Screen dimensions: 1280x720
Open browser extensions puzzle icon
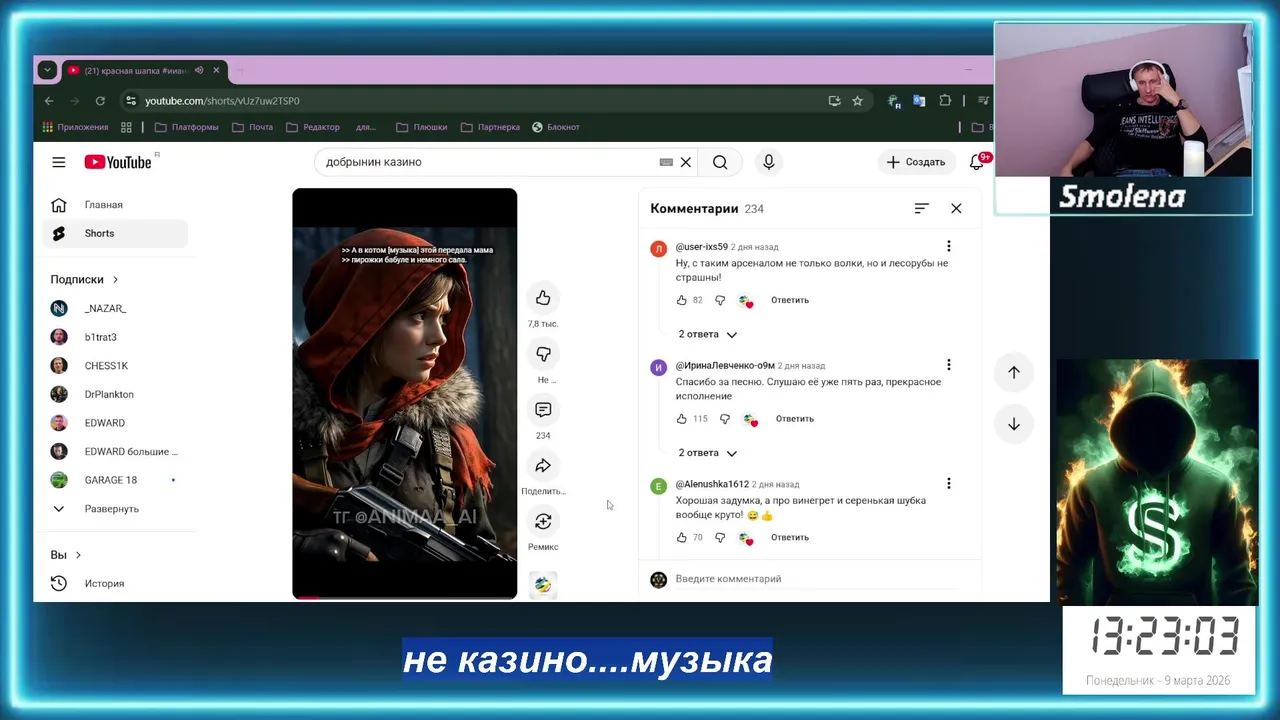point(945,101)
